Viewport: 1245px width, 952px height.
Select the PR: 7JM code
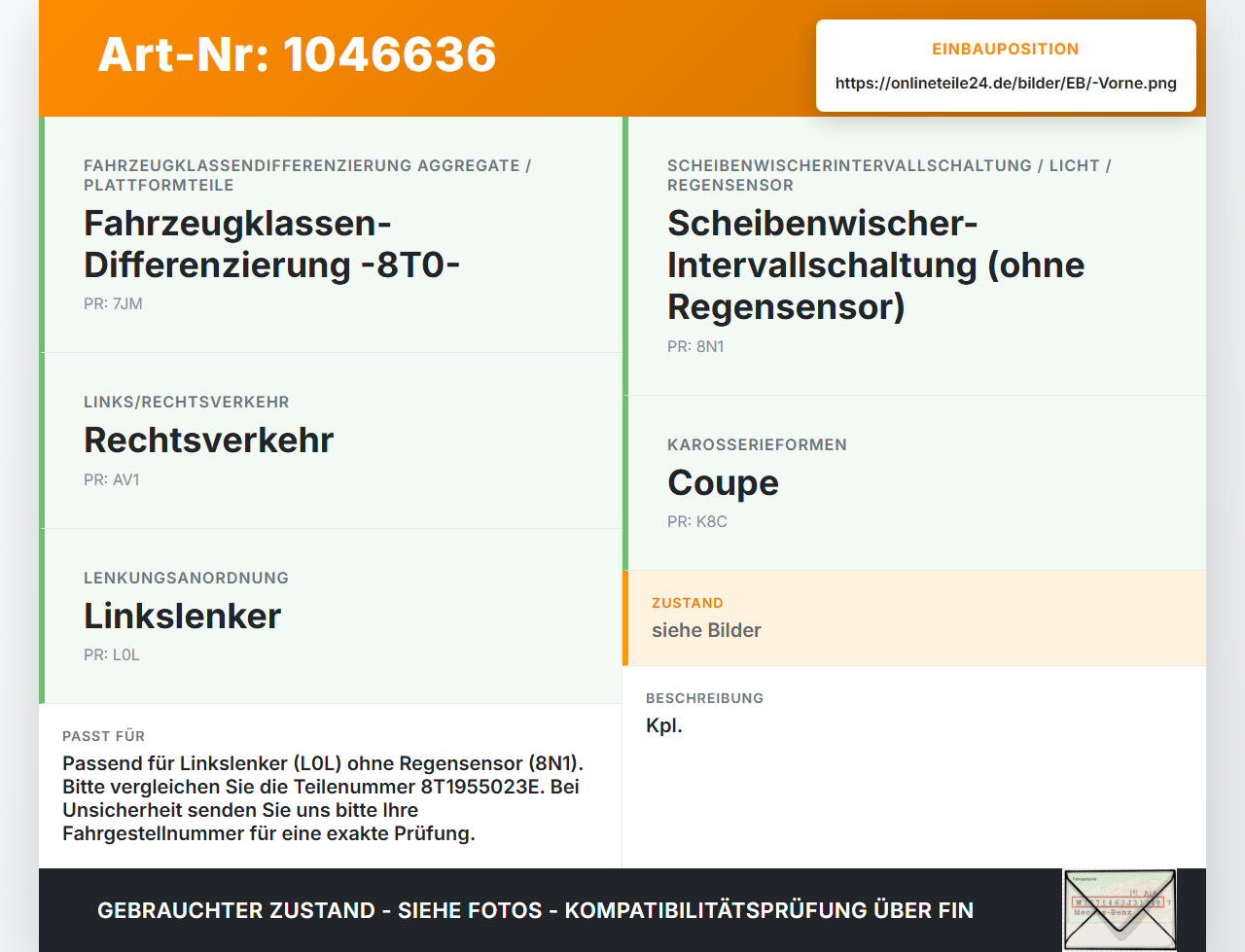(113, 303)
